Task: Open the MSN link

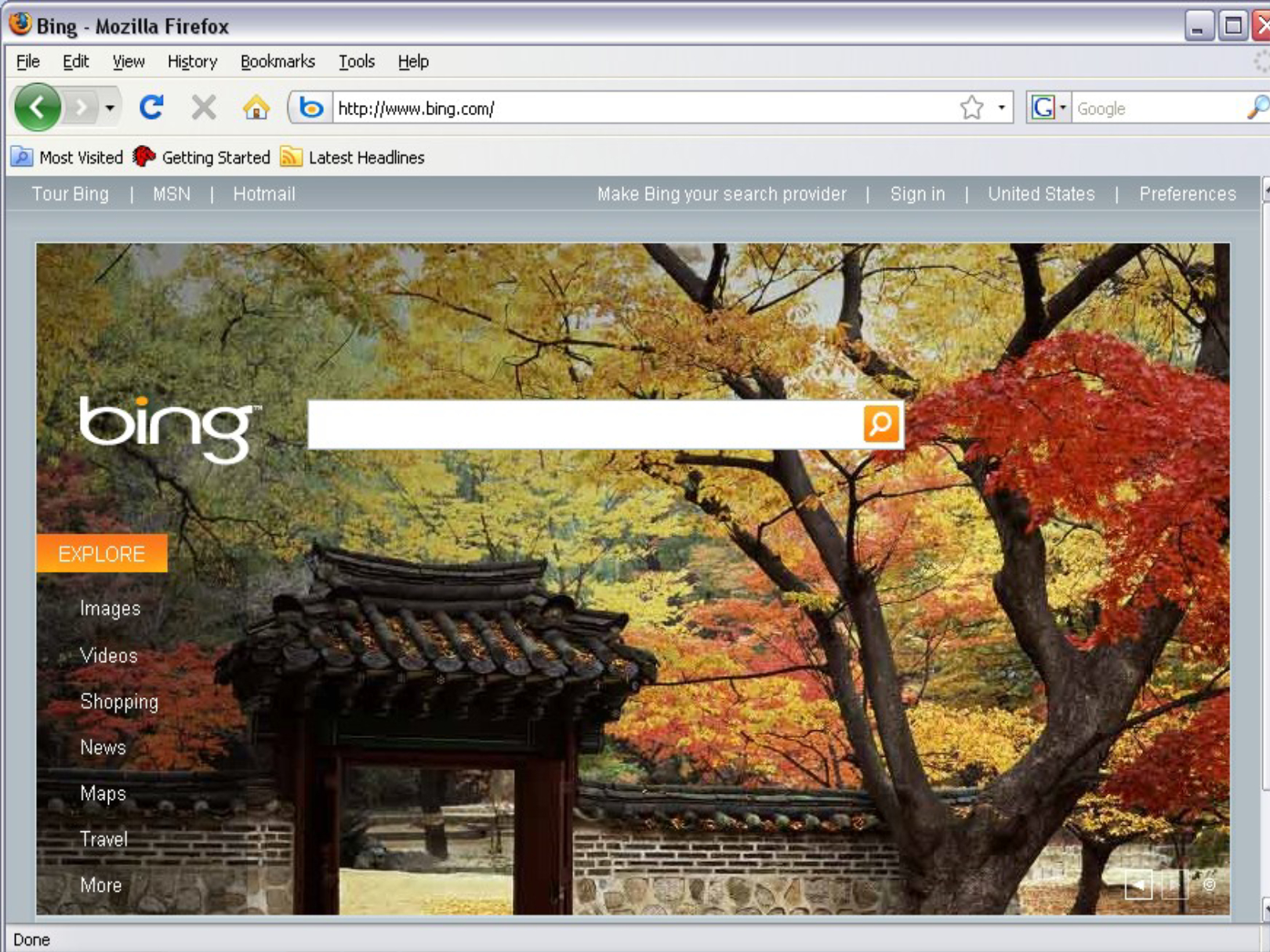Action: (172, 194)
